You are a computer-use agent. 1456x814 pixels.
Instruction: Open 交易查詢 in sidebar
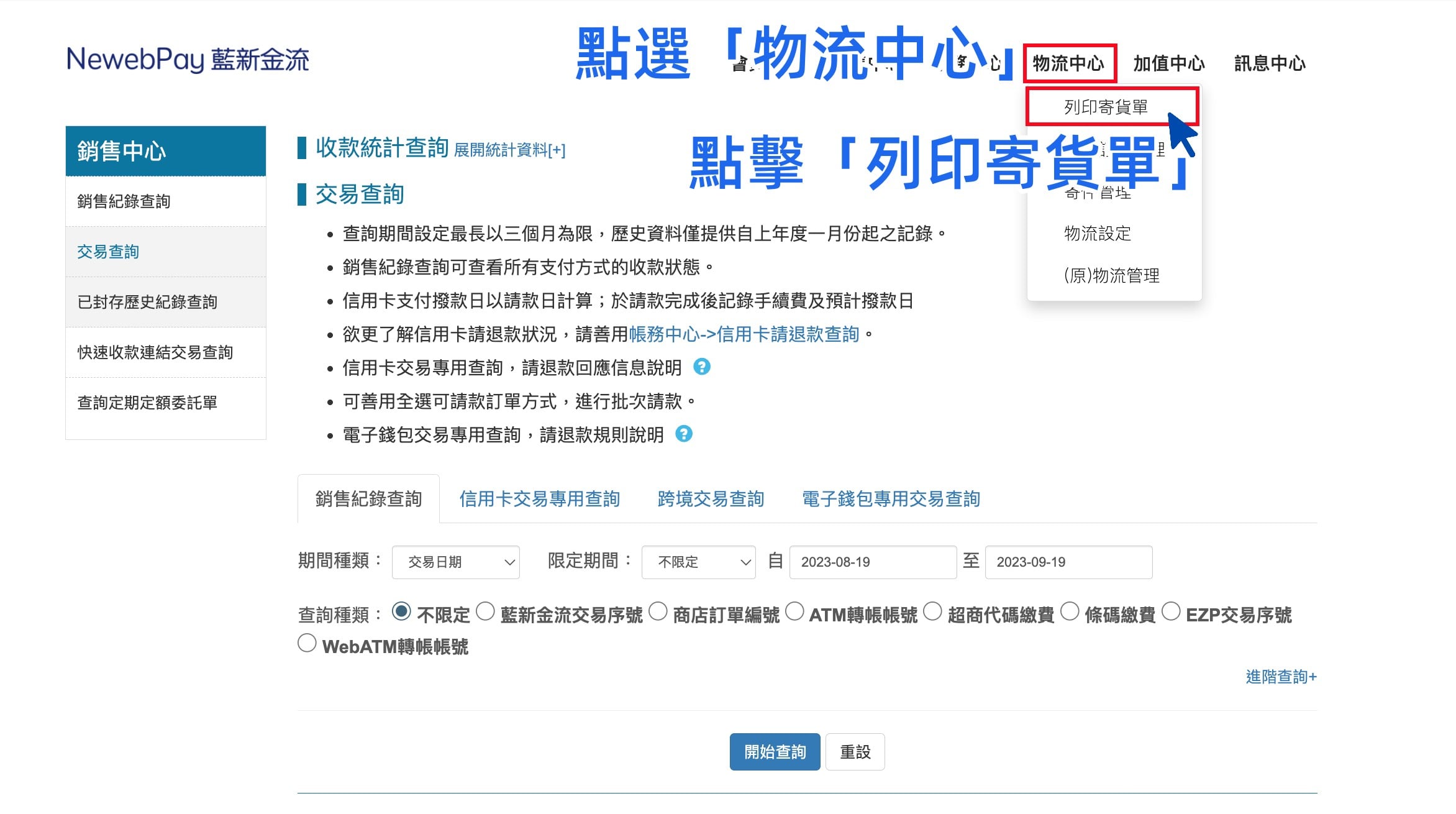(166, 252)
